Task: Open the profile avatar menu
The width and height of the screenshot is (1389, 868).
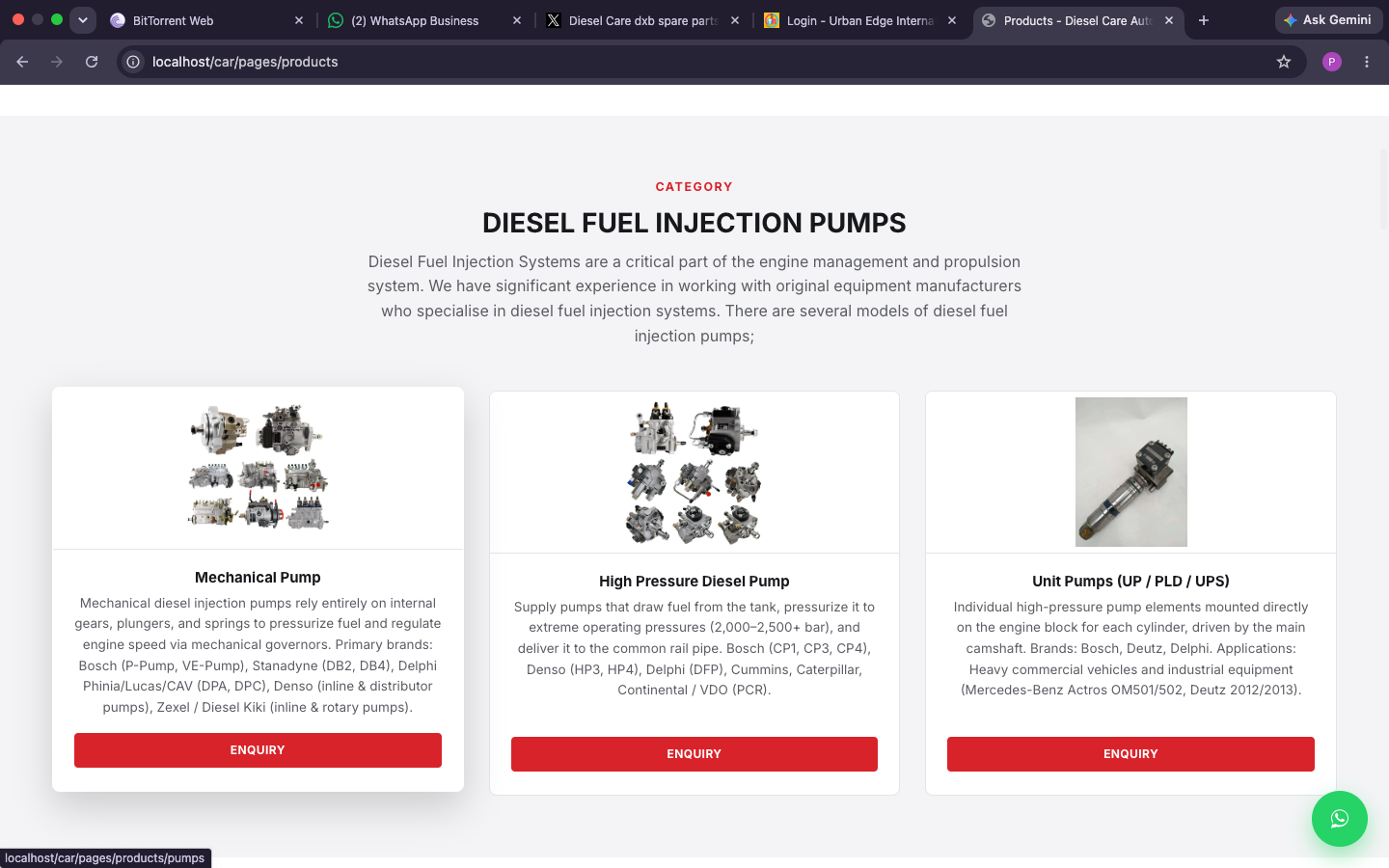Action: point(1332,62)
